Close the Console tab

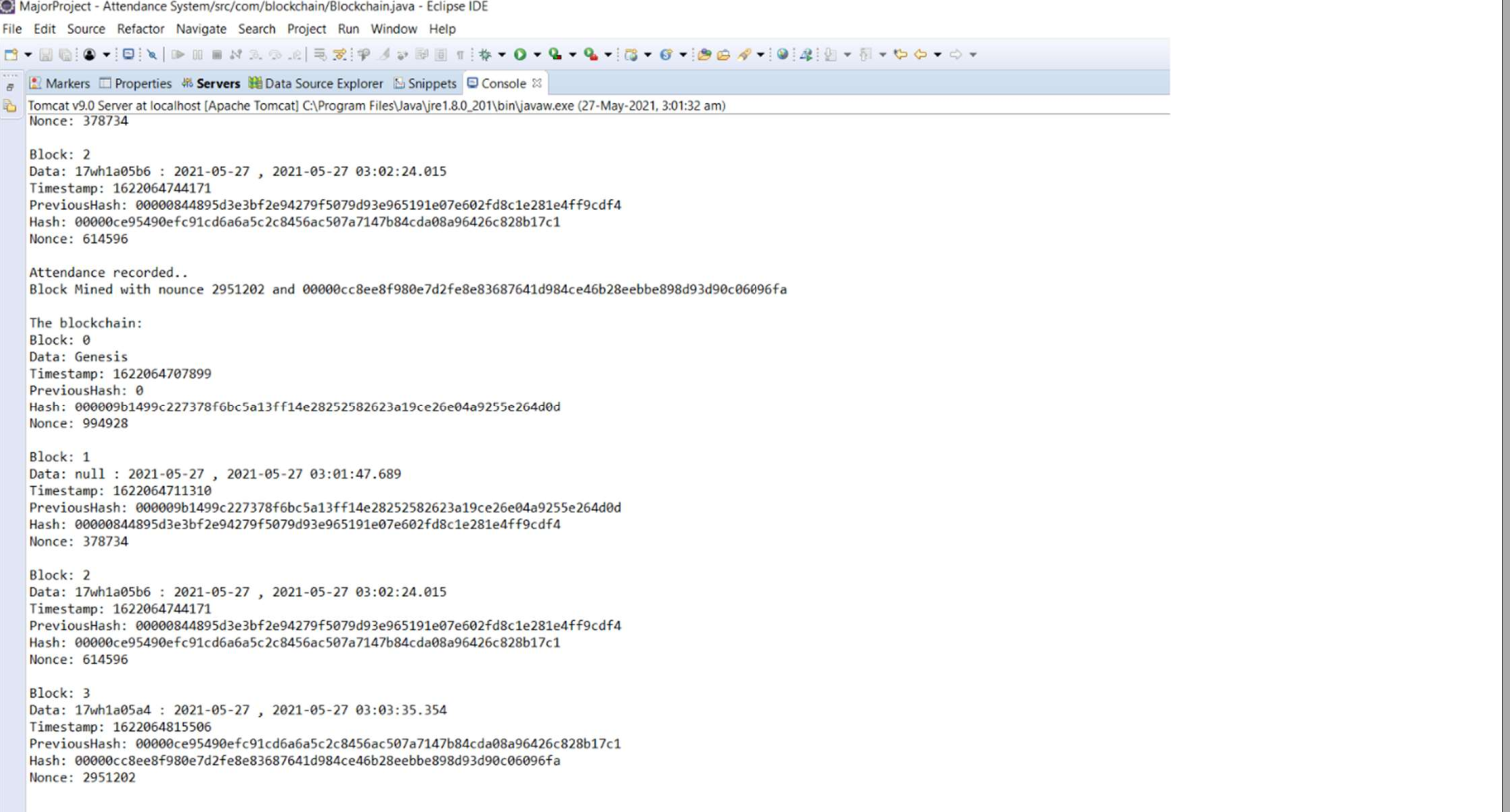pyautogui.click(x=537, y=83)
